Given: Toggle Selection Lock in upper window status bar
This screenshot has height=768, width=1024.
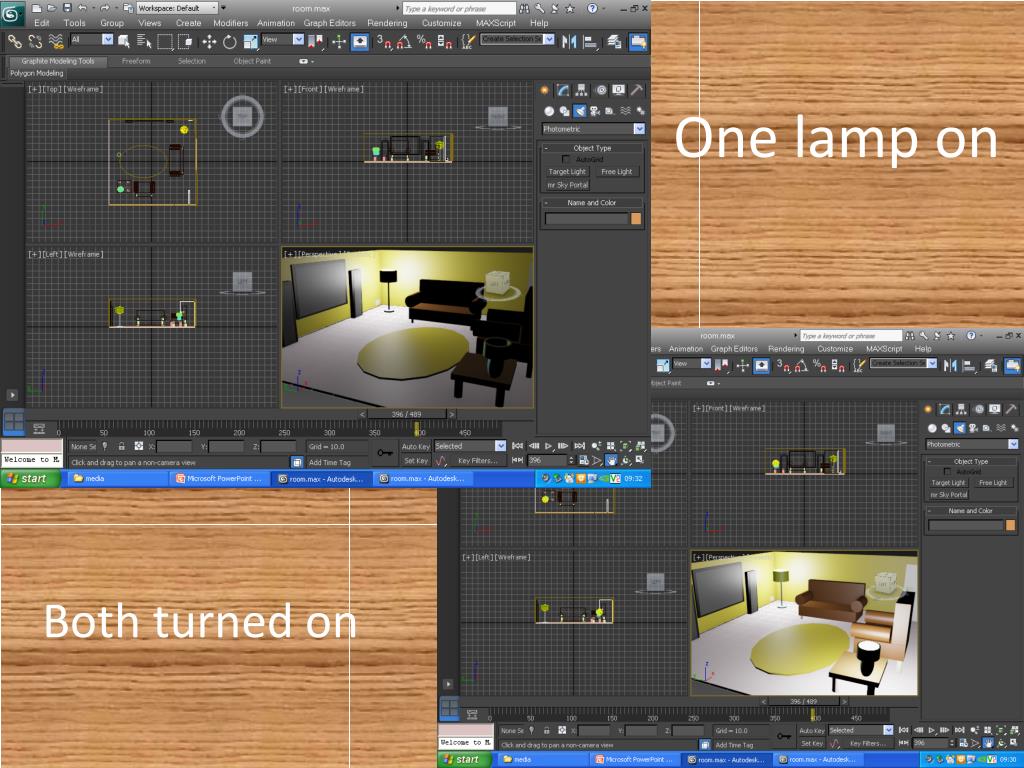Looking at the screenshot, I should (121, 446).
